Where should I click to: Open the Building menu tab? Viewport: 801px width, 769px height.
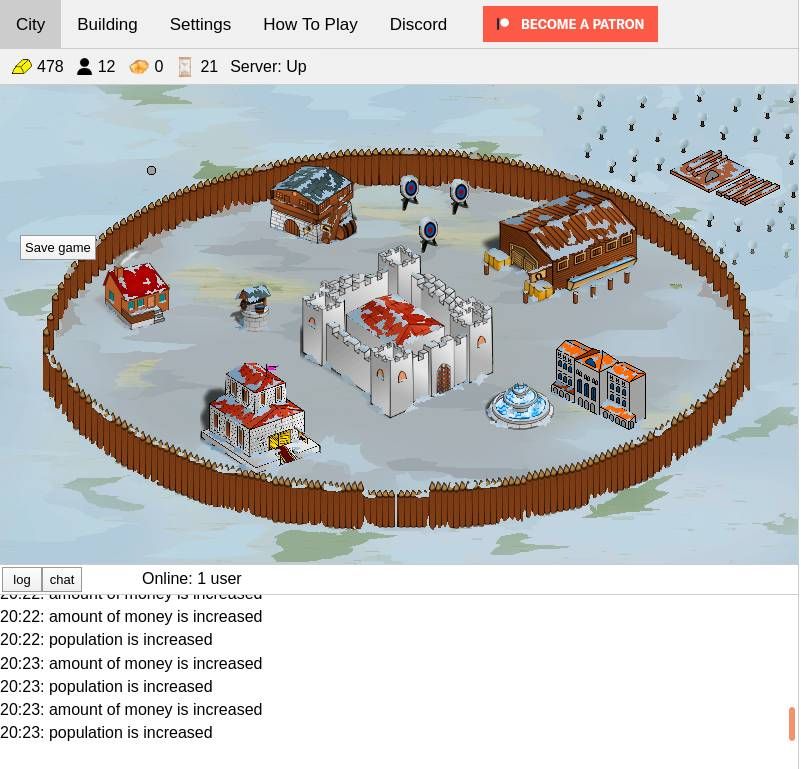click(x=107, y=24)
